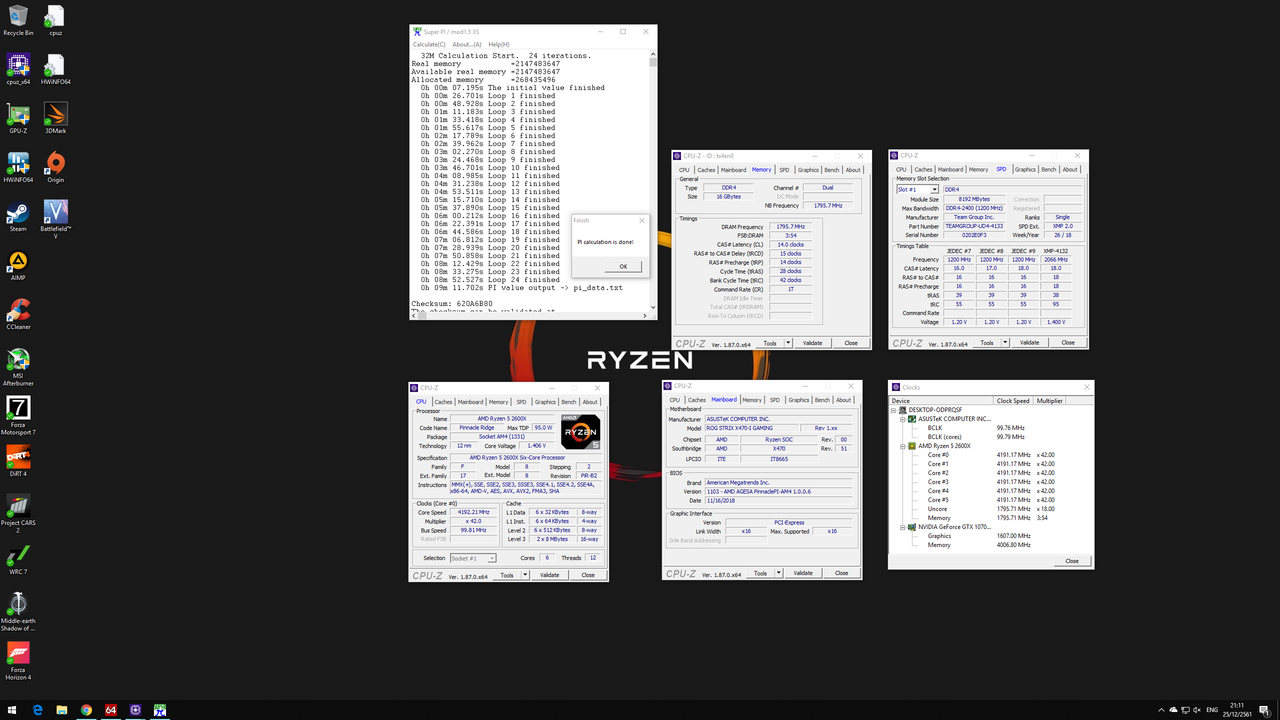This screenshot has height=720, width=1280.
Task: Click the Super PI output vertical scrollbar
Action: 653,180
